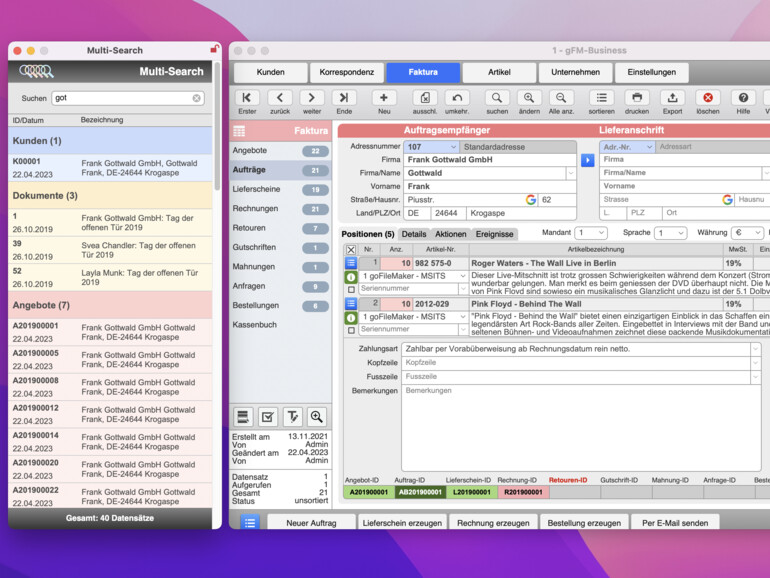Click the 'Neu' plus icon in toolbar
The height and width of the screenshot is (578, 770).
click(383, 98)
